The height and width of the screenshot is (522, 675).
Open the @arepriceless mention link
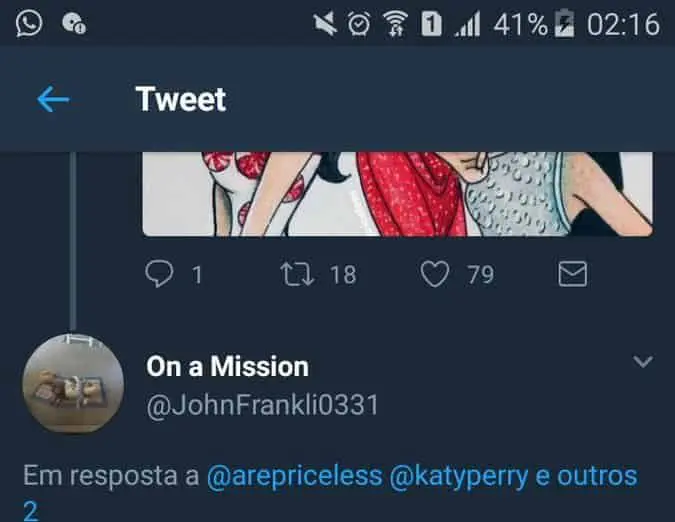coord(294,476)
